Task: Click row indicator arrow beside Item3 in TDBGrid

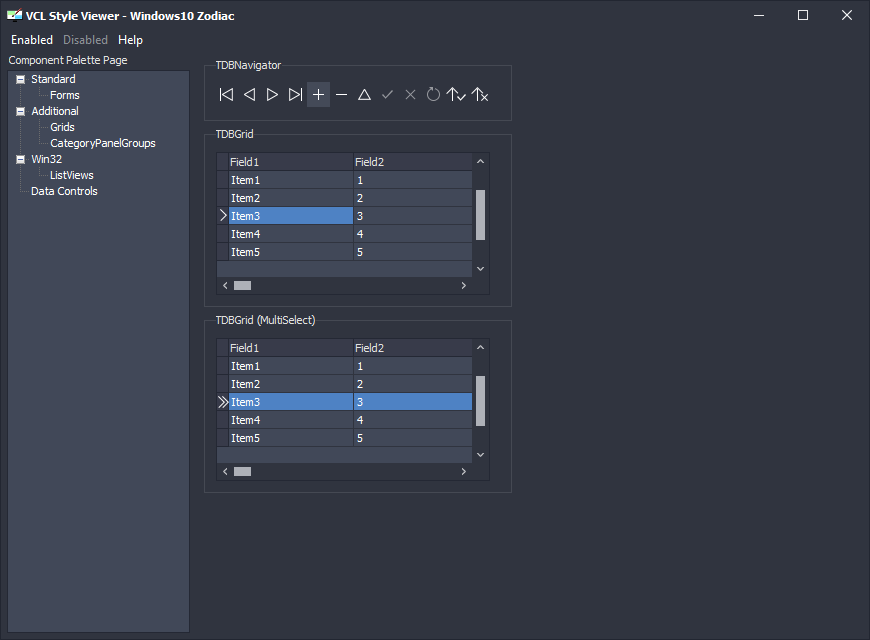Action: [223, 215]
